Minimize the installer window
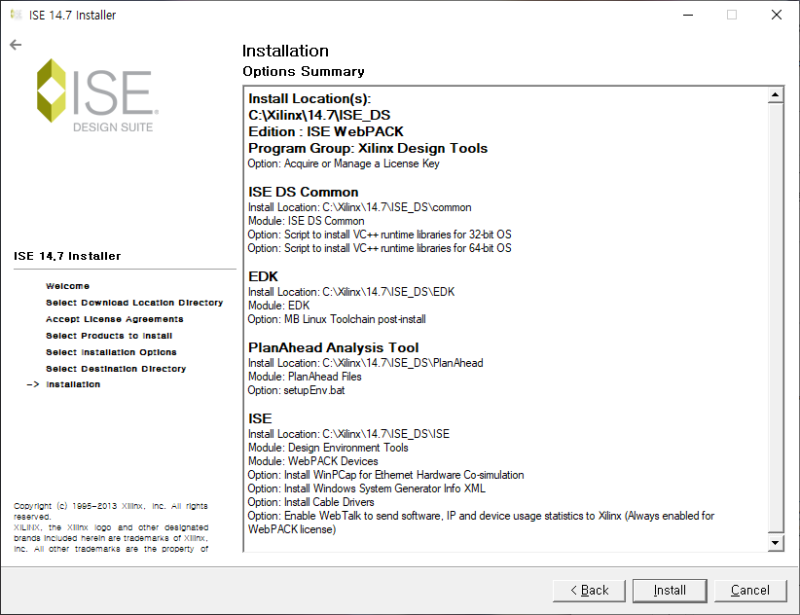The image size is (800, 615). point(688,15)
